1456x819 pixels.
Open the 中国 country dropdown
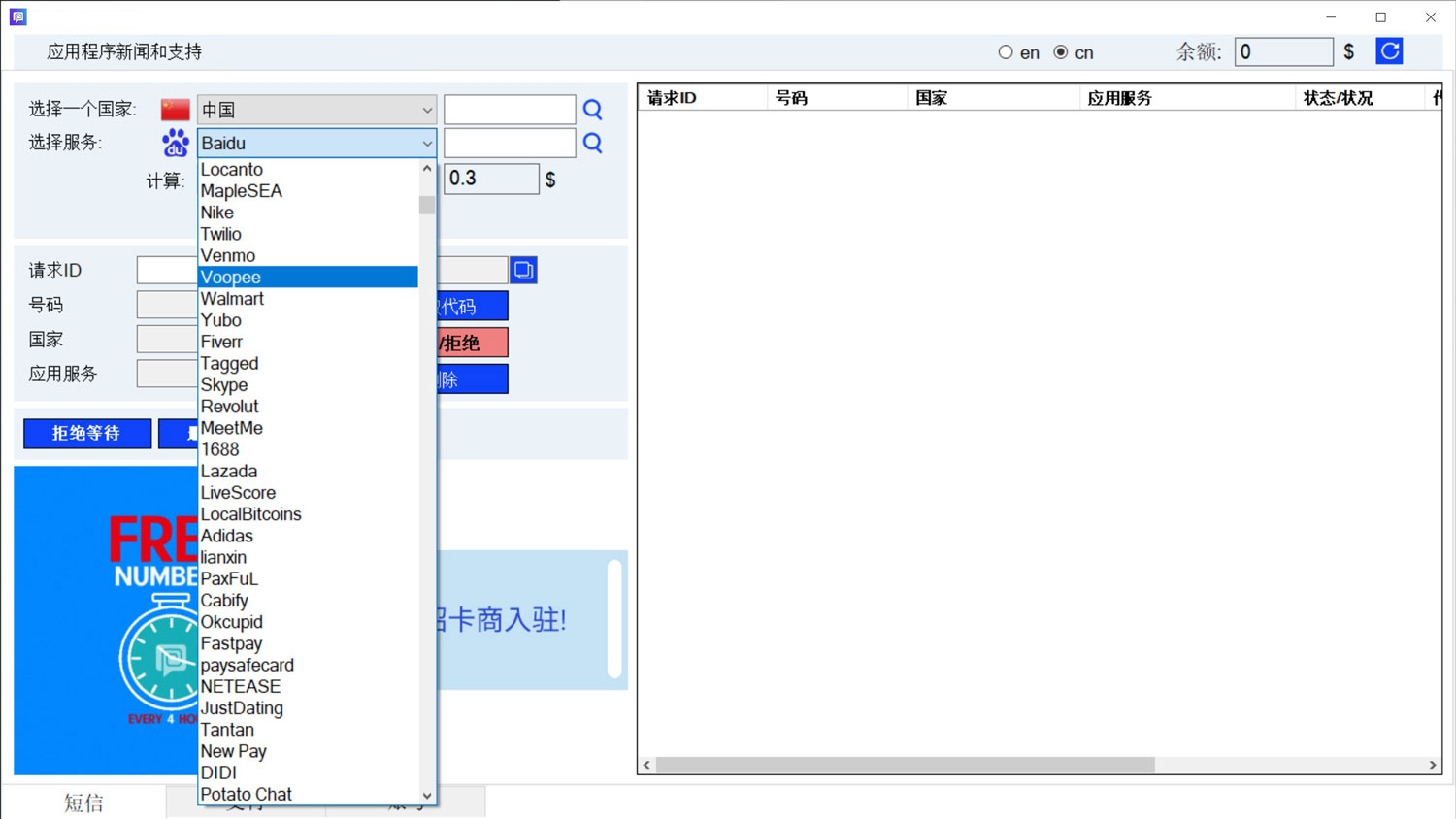[x=316, y=110]
